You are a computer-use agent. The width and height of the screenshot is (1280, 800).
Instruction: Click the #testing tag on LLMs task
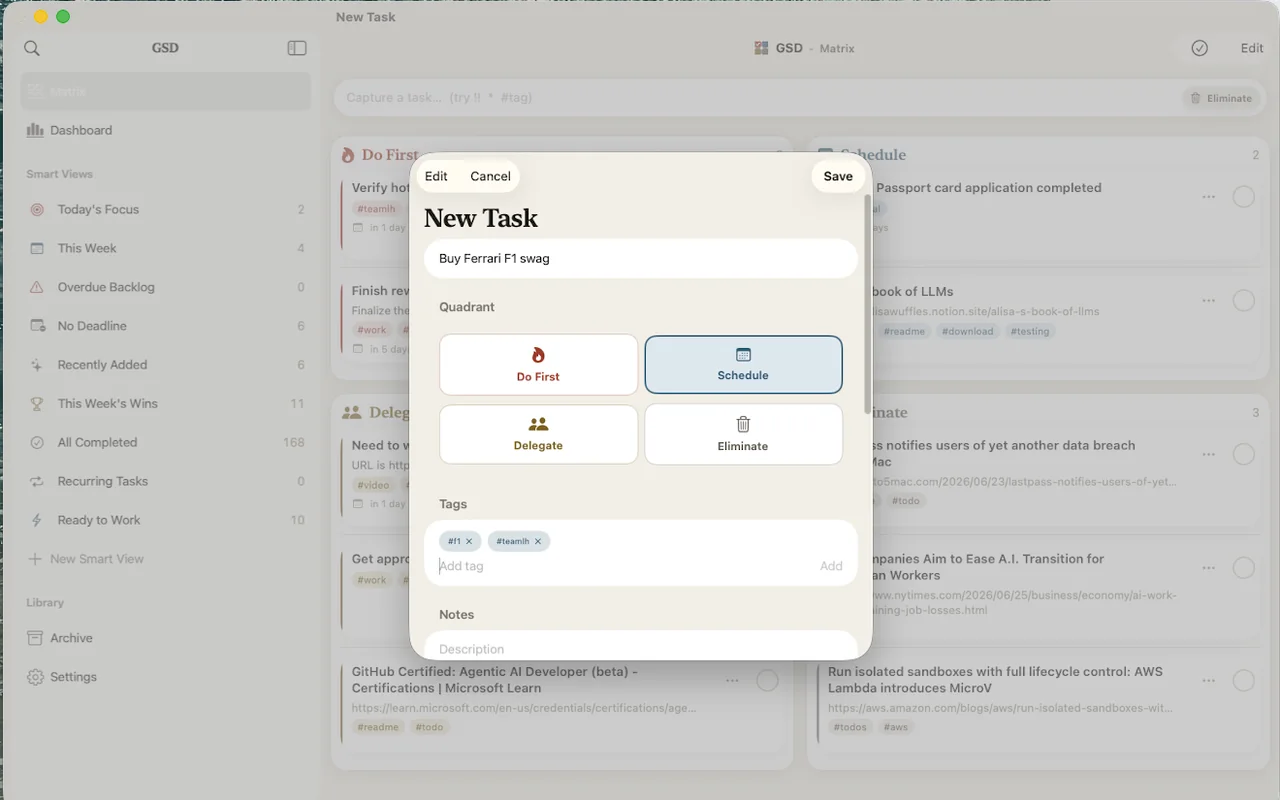tap(1030, 331)
